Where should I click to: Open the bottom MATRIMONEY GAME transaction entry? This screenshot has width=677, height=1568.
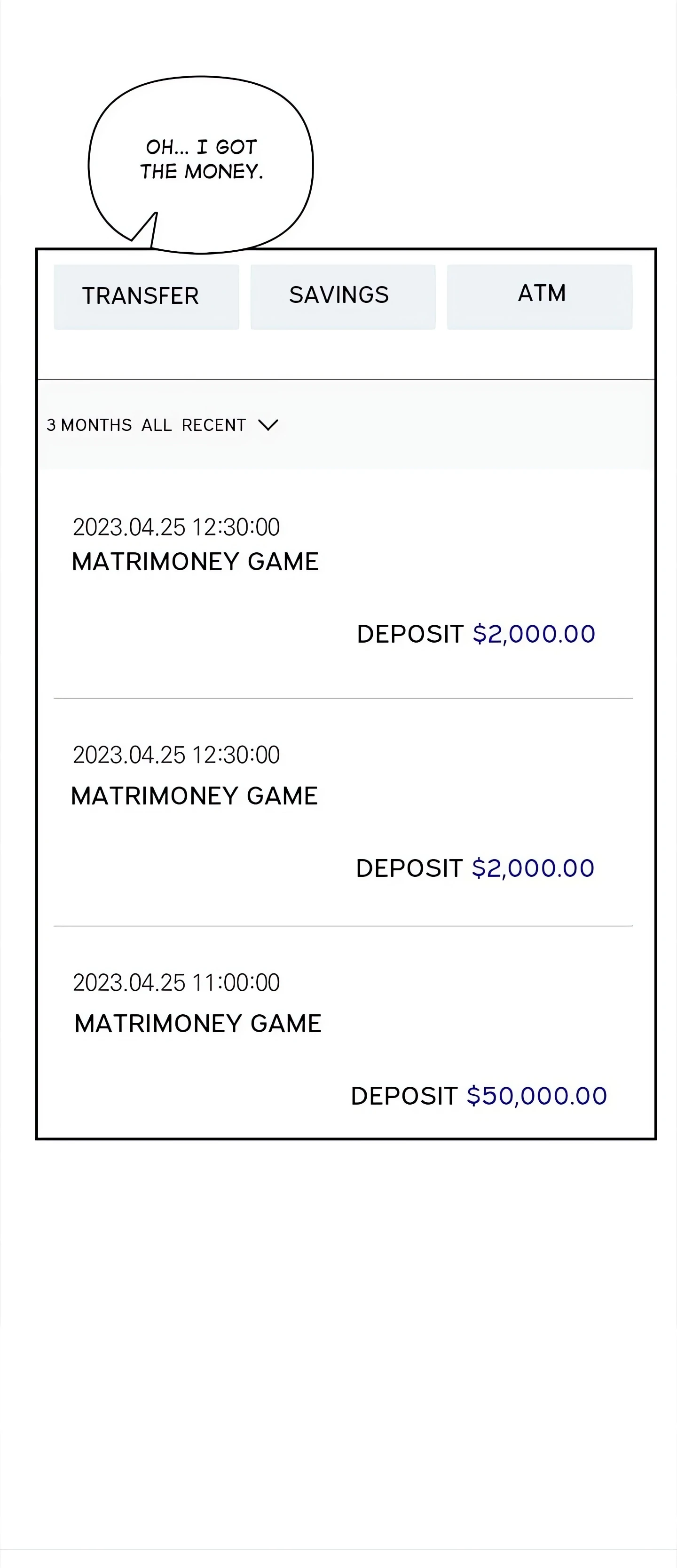197,1024
